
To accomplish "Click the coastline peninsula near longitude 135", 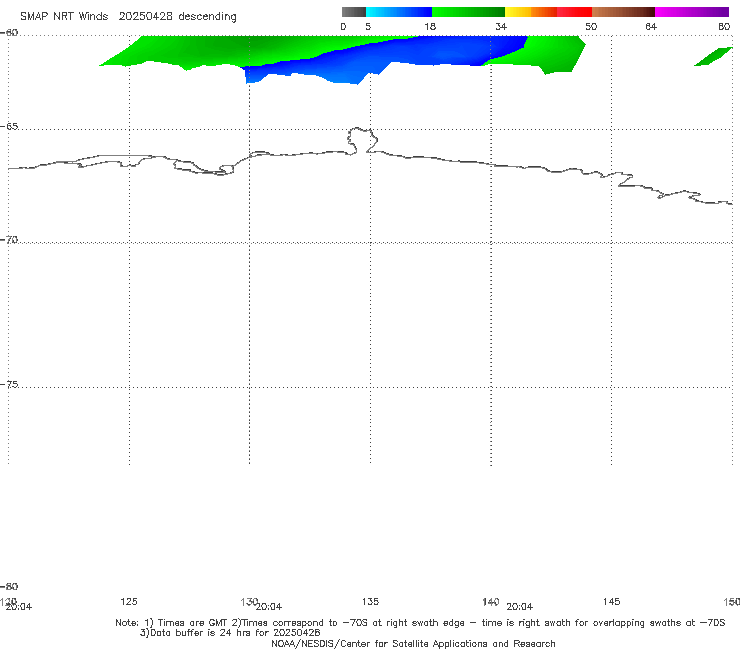I will [362, 140].
